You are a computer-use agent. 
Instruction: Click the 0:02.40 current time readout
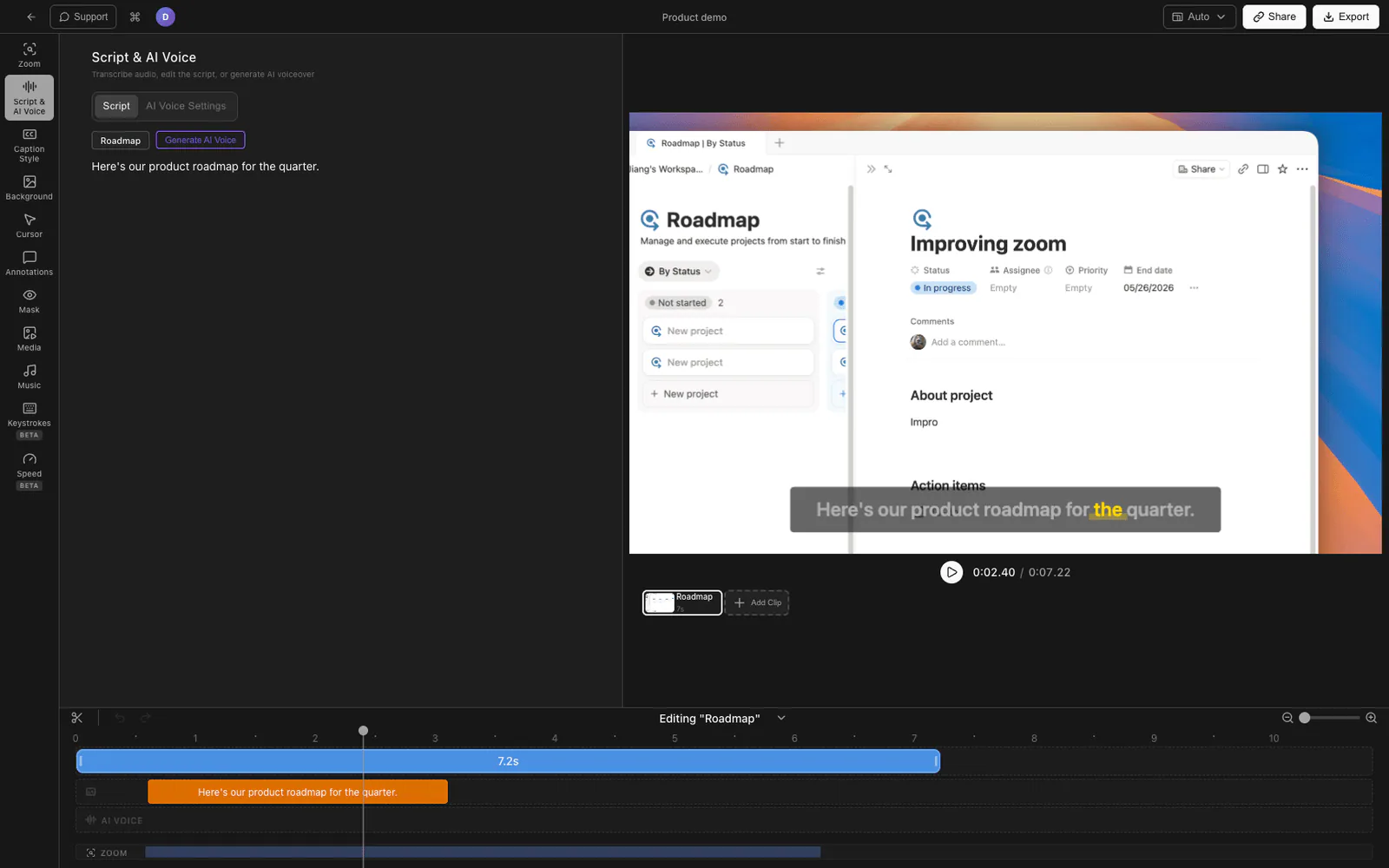pos(994,573)
